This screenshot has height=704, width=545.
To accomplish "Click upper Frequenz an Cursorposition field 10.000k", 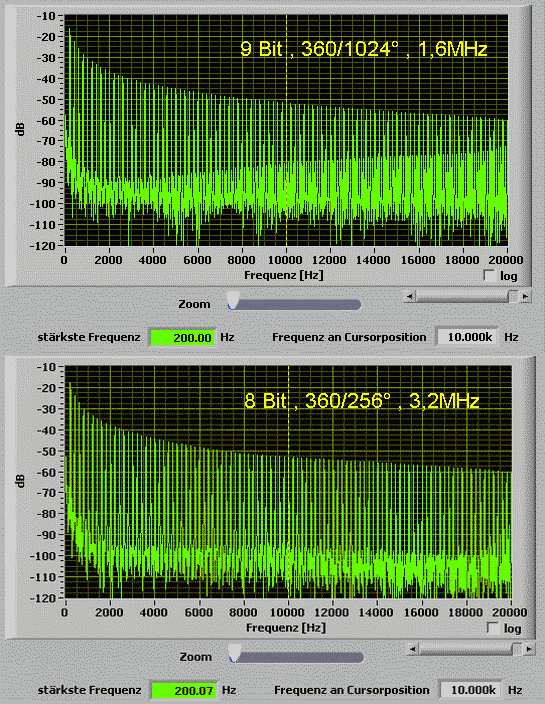I will point(467,337).
